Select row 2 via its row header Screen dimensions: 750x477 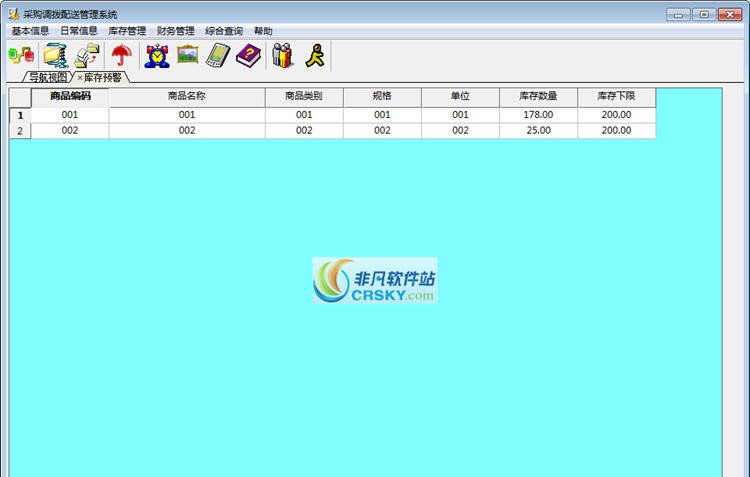[19, 131]
